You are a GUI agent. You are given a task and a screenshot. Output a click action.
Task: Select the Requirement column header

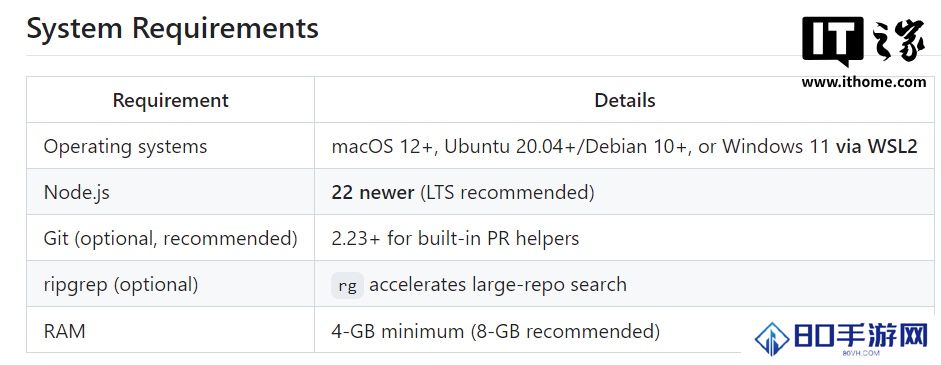[x=170, y=100]
